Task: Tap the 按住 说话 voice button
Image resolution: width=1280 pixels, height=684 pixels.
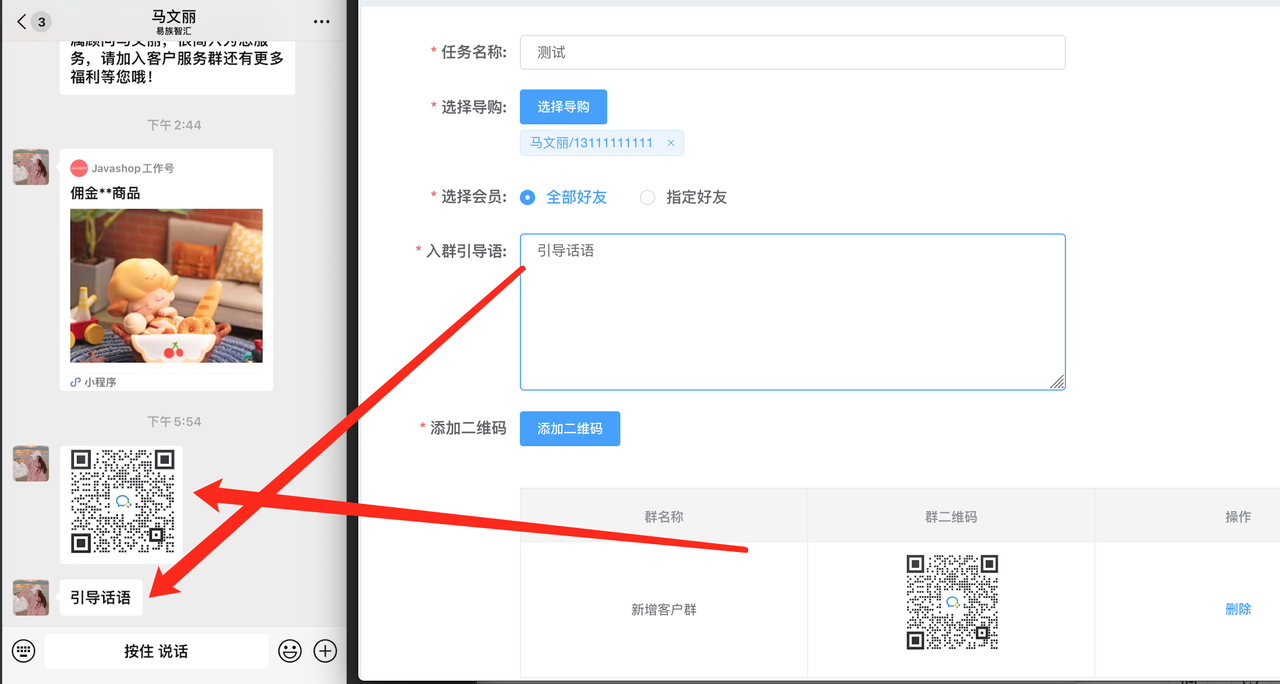Action: click(x=156, y=651)
